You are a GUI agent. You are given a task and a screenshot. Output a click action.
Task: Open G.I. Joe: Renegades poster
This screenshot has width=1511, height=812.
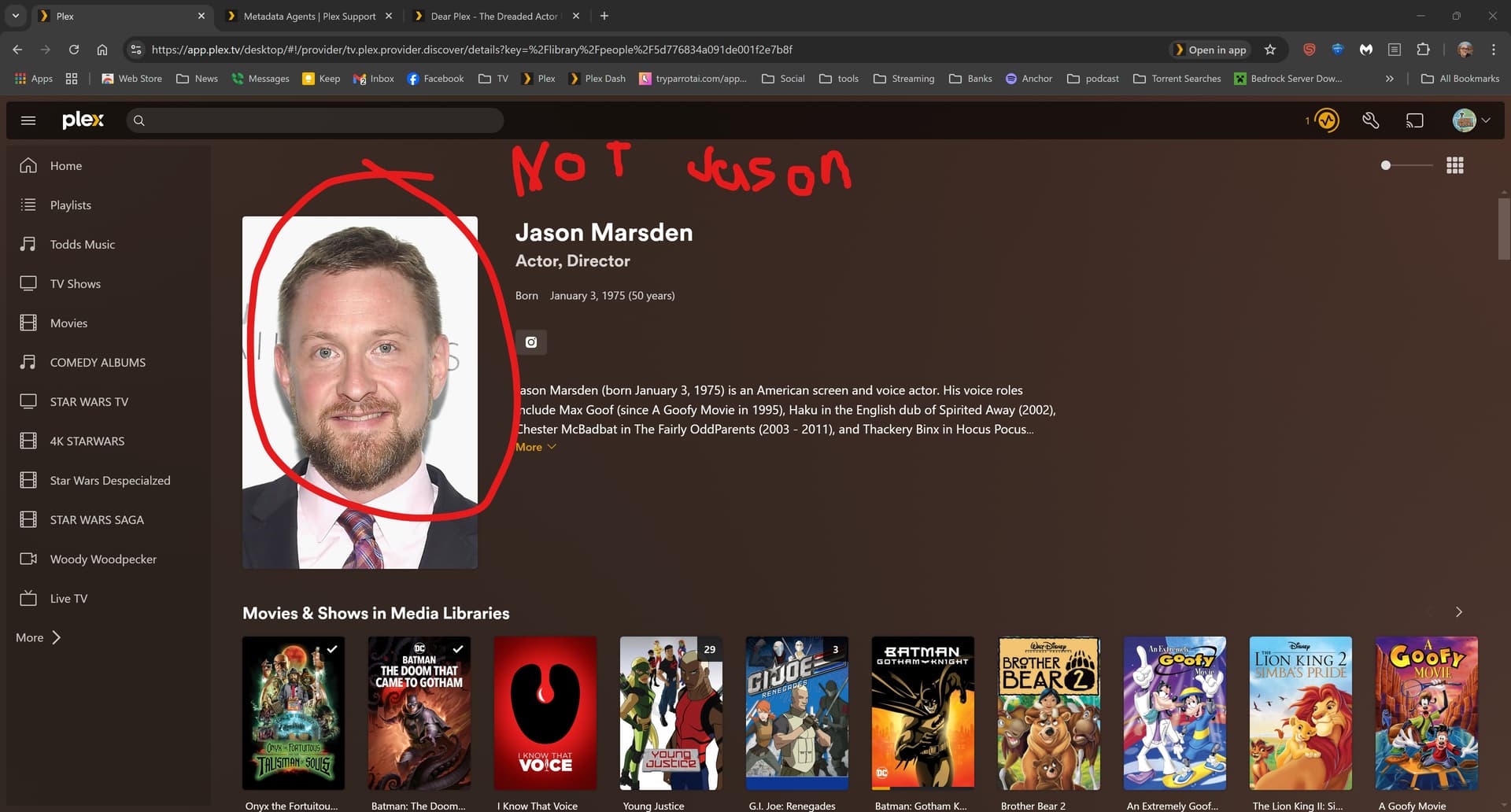[x=797, y=713]
